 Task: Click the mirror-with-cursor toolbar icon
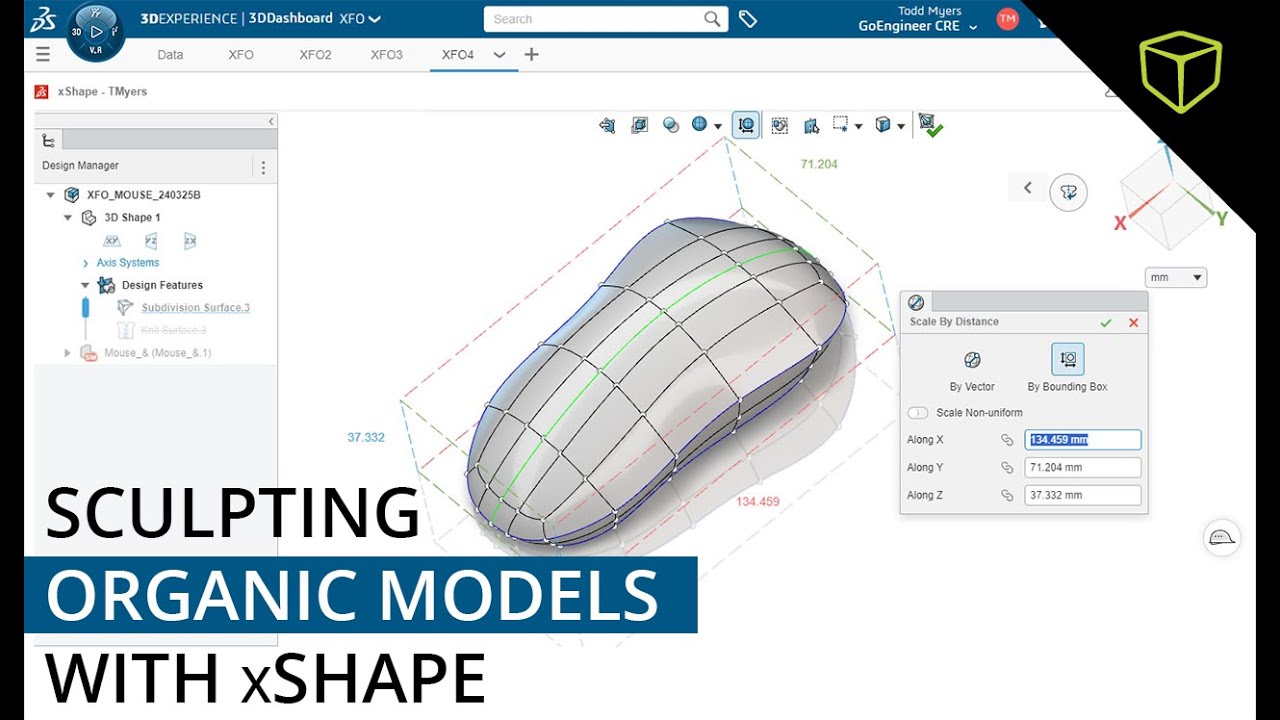coord(811,125)
